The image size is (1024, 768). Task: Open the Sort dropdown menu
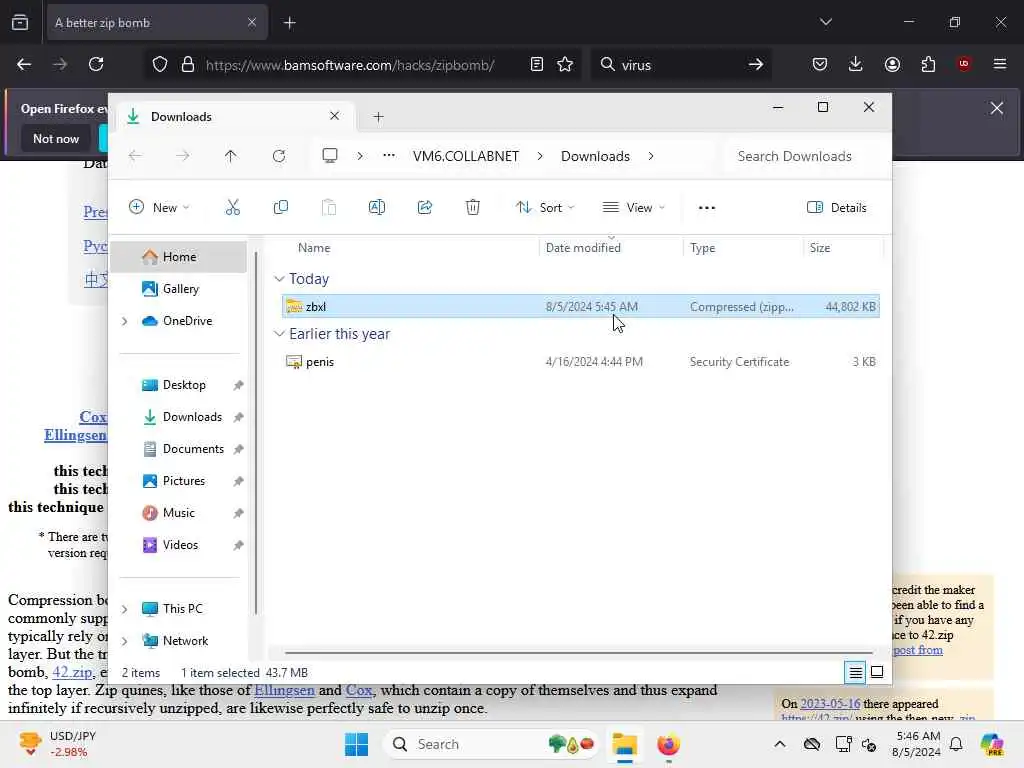tap(545, 208)
